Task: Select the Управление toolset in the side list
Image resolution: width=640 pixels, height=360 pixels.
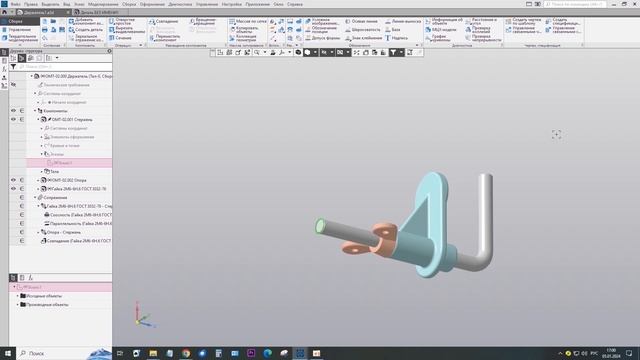Action: point(20,30)
